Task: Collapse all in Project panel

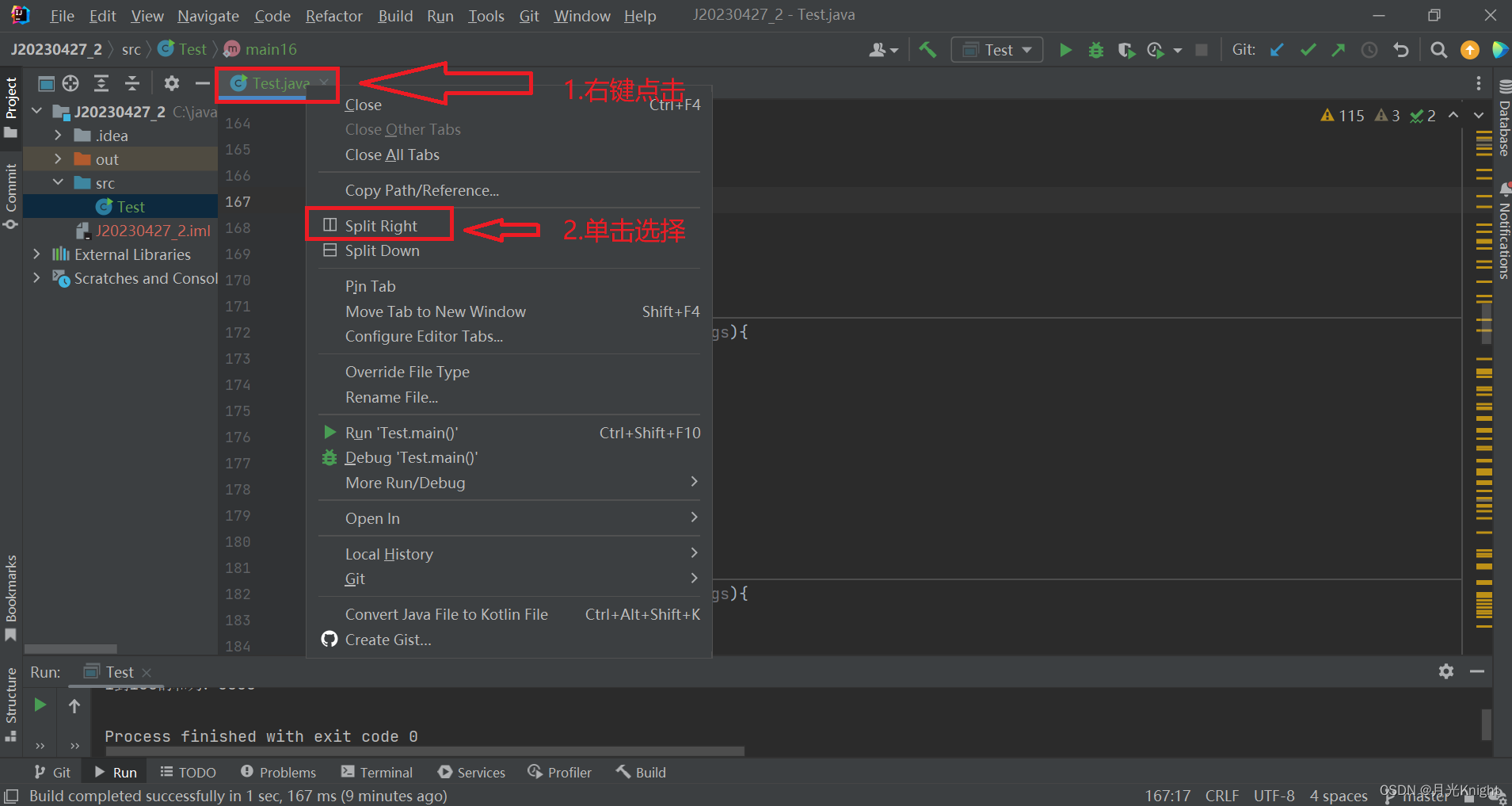Action: [x=132, y=83]
